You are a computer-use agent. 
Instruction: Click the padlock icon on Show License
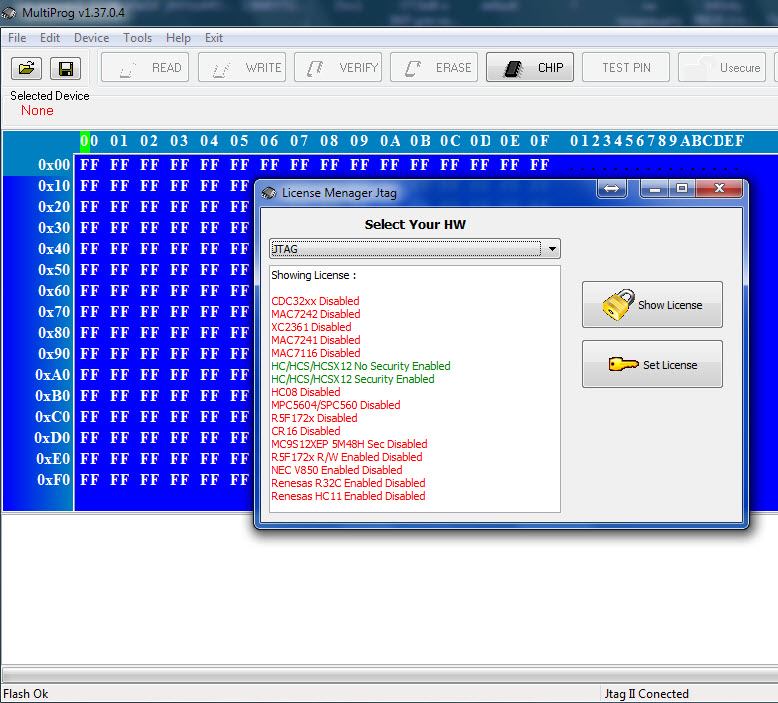click(x=618, y=305)
